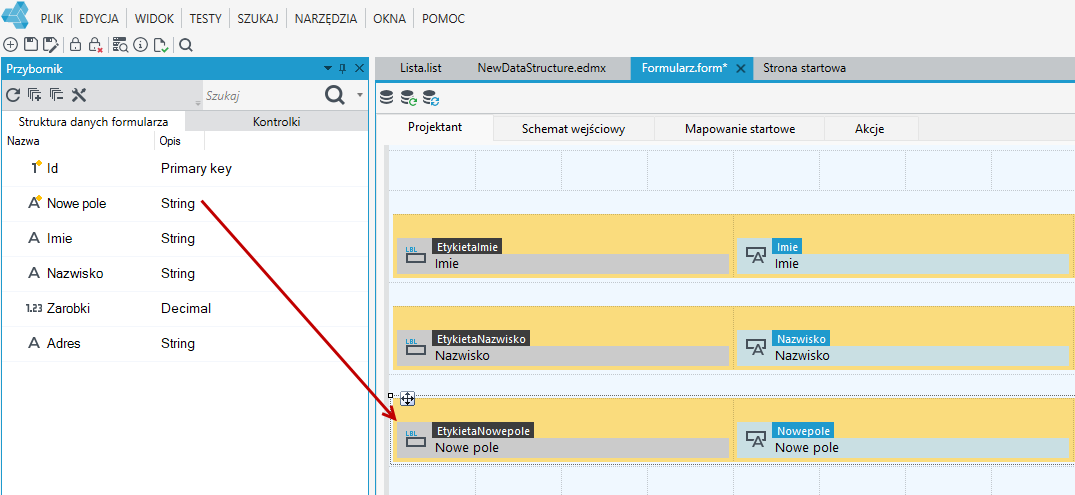Select the Nazwisko field in data structure
1075x495 pixels.
[x=184, y=274]
